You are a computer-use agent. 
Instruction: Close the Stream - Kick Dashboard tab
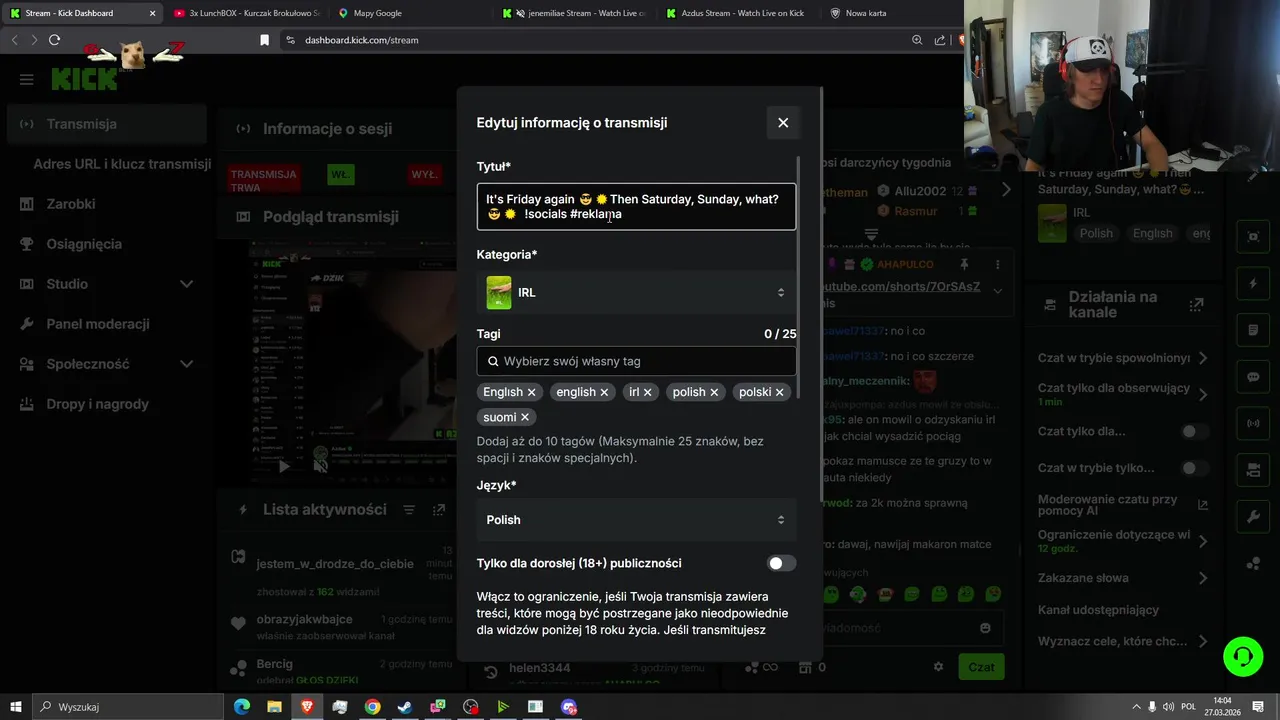pos(153,13)
